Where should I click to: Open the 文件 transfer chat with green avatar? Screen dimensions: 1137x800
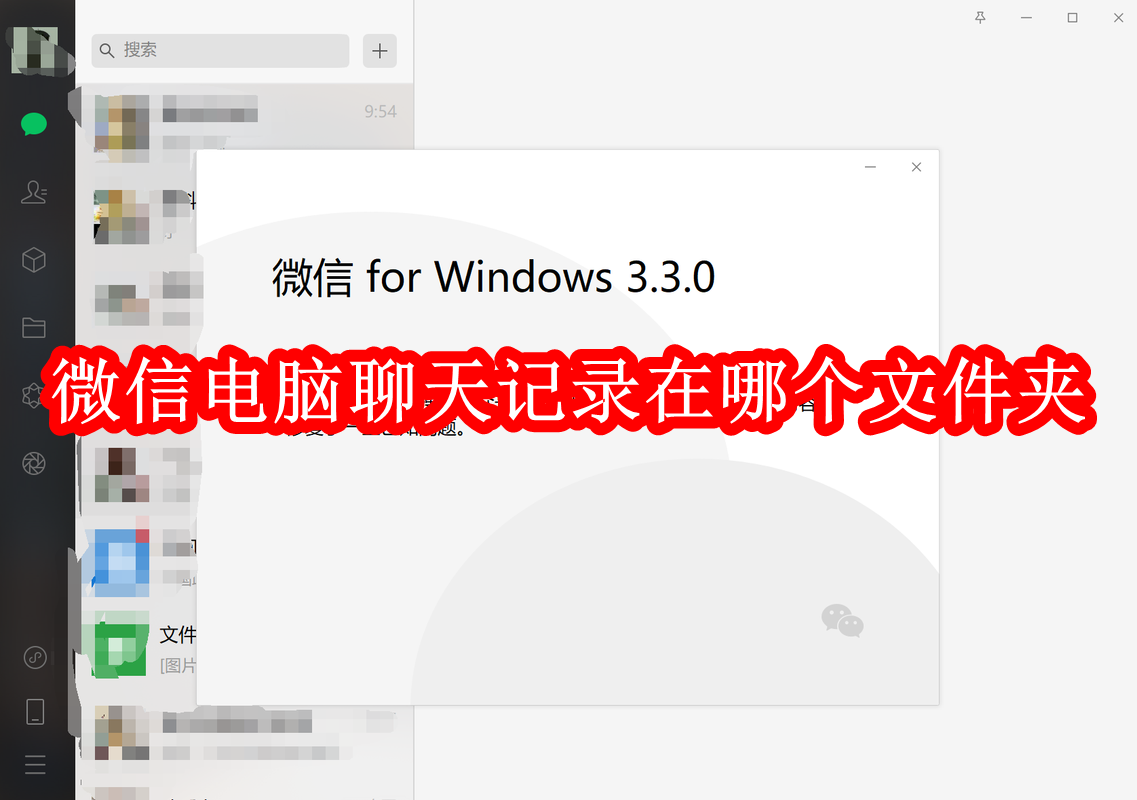[x=138, y=649]
